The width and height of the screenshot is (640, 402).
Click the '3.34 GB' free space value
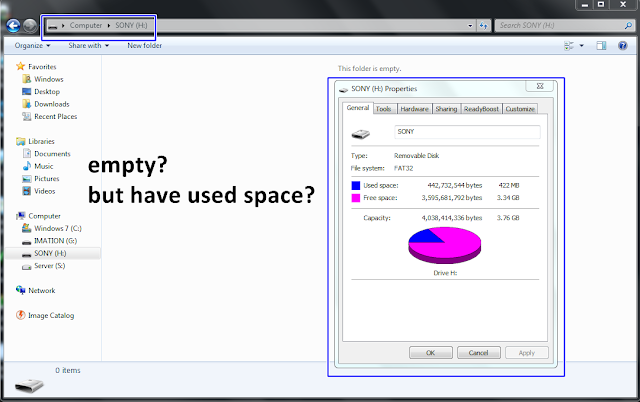click(x=508, y=198)
